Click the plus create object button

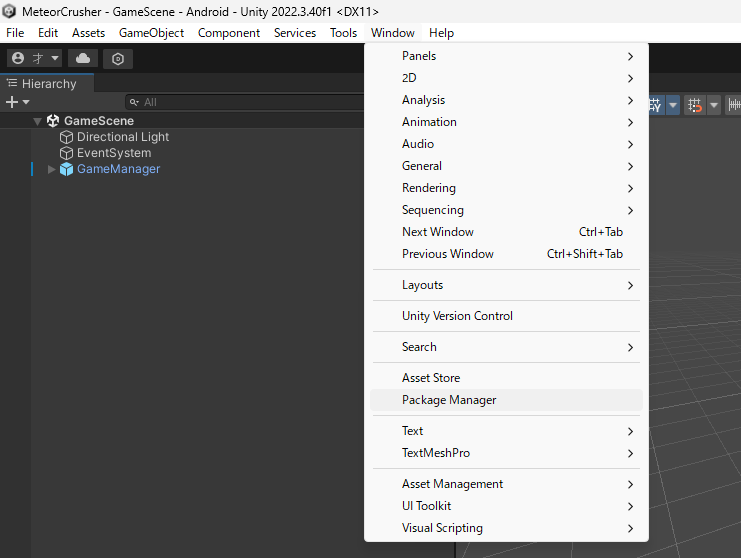[x=12, y=102]
